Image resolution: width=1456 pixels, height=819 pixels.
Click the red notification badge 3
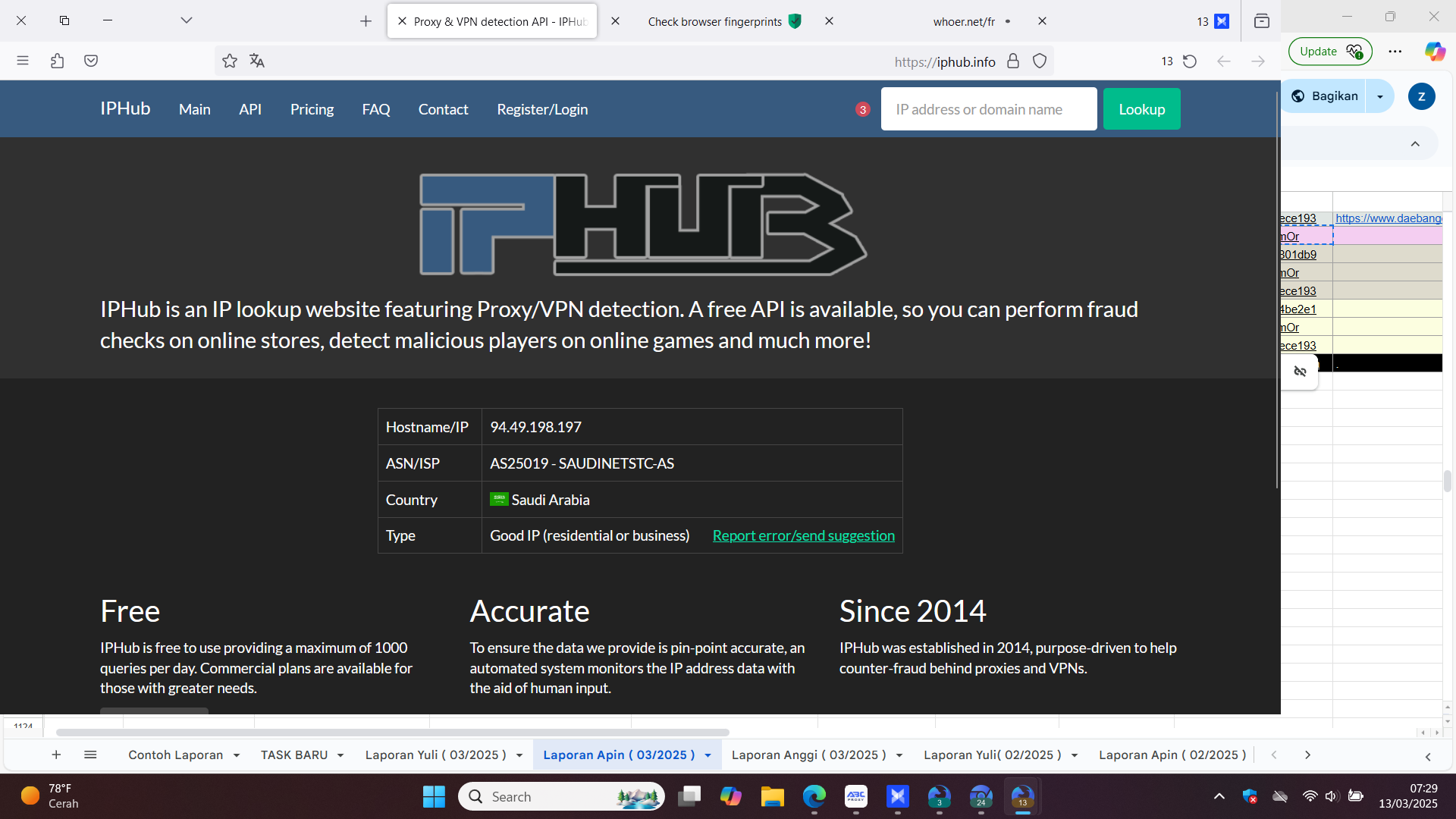pyautogui.click(x=862, y=109)
